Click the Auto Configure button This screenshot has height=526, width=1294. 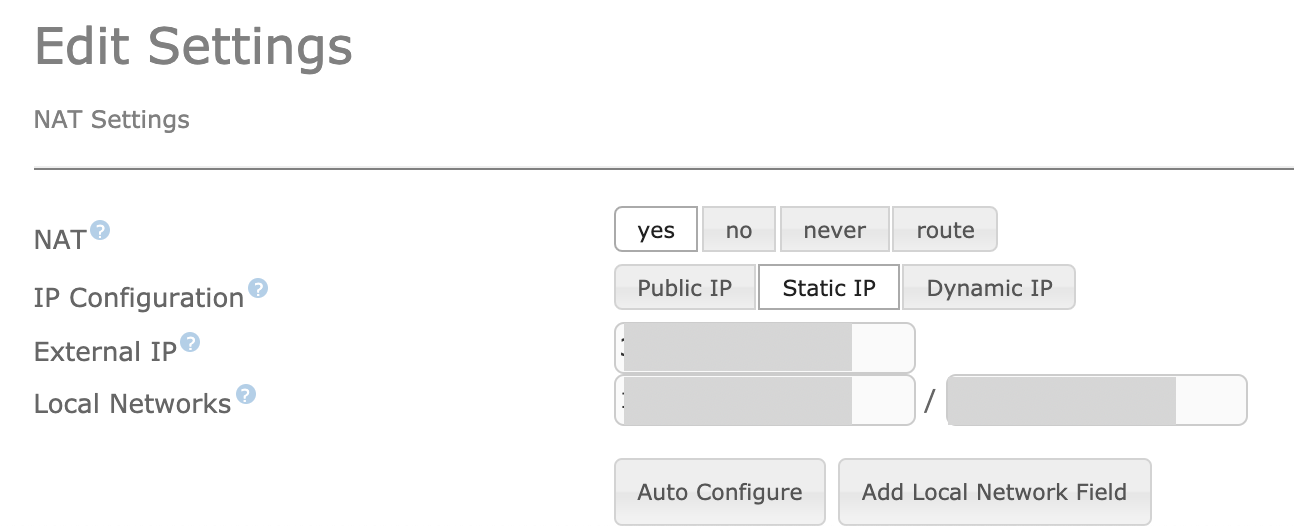[x=720, y=492]
